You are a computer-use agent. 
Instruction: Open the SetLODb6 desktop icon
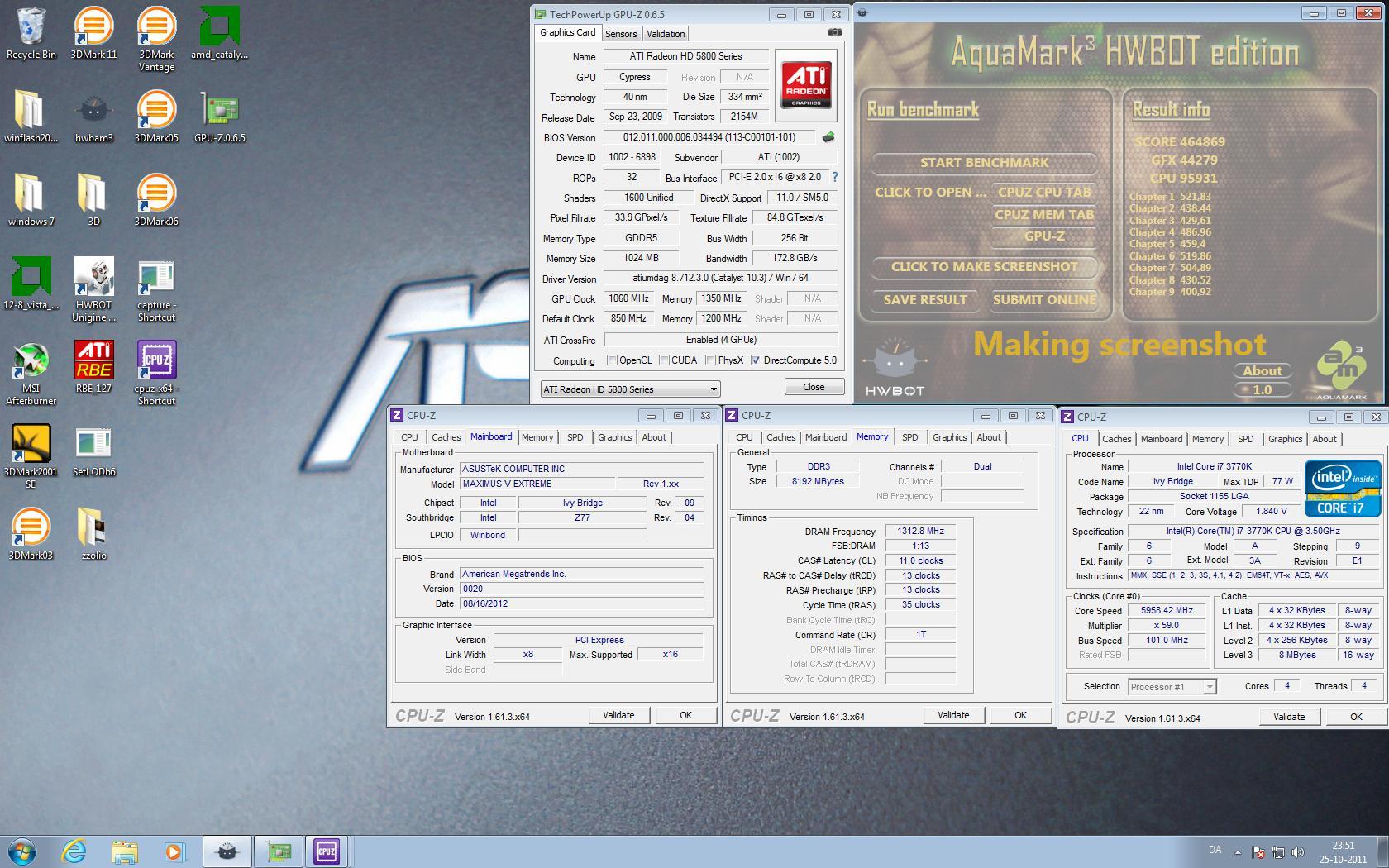(x=93, y=451)
